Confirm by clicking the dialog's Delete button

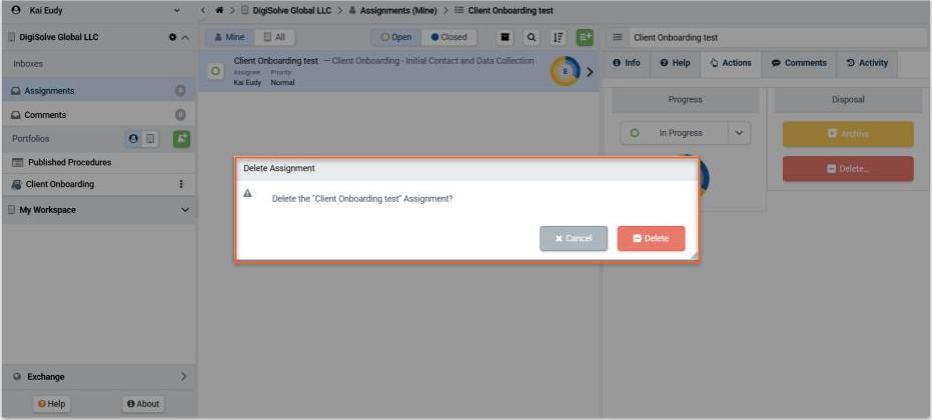651,238
